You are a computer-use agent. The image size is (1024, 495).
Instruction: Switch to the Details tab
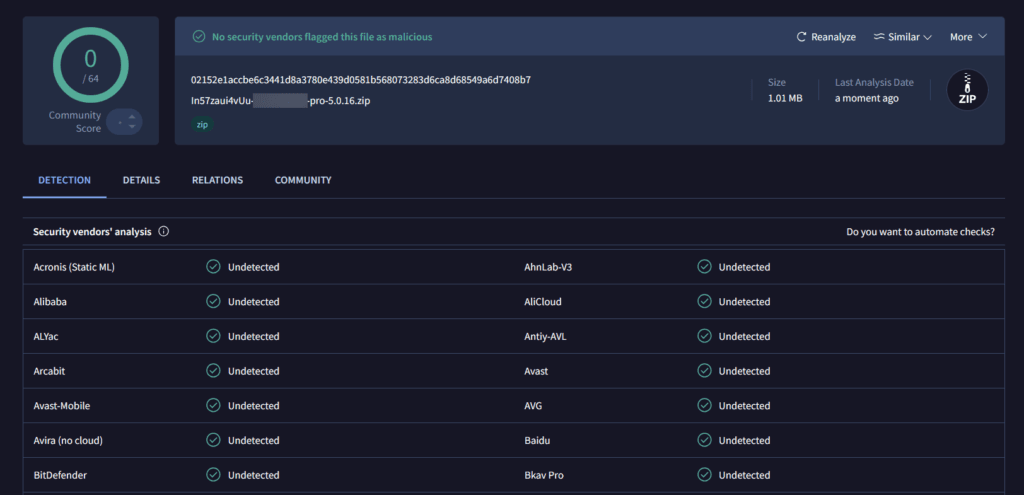click(141, 180)
